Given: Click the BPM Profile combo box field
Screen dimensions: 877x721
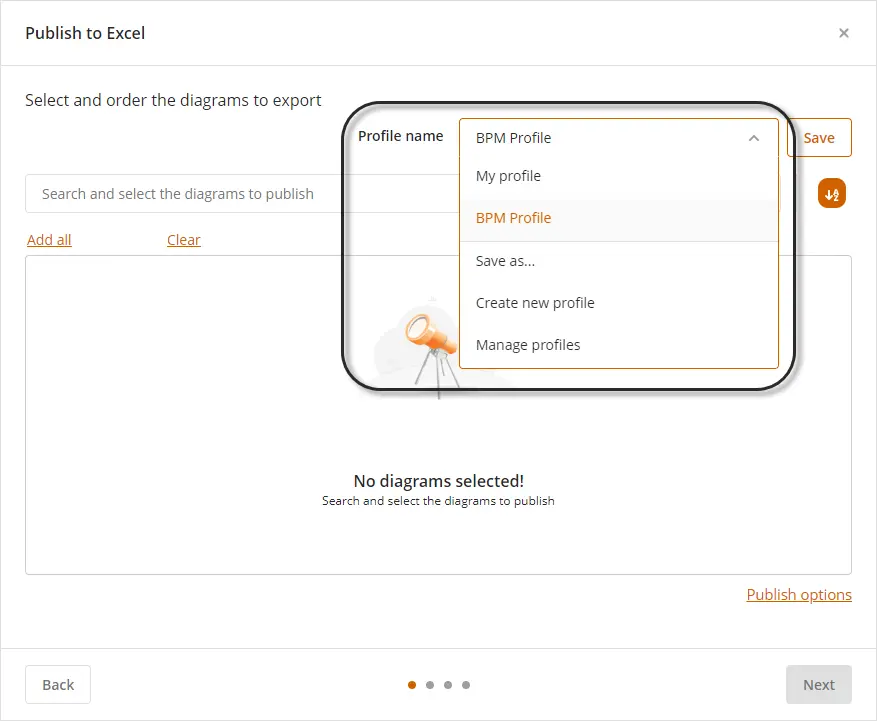Looking at the screenshot, I should click(619, 138).
